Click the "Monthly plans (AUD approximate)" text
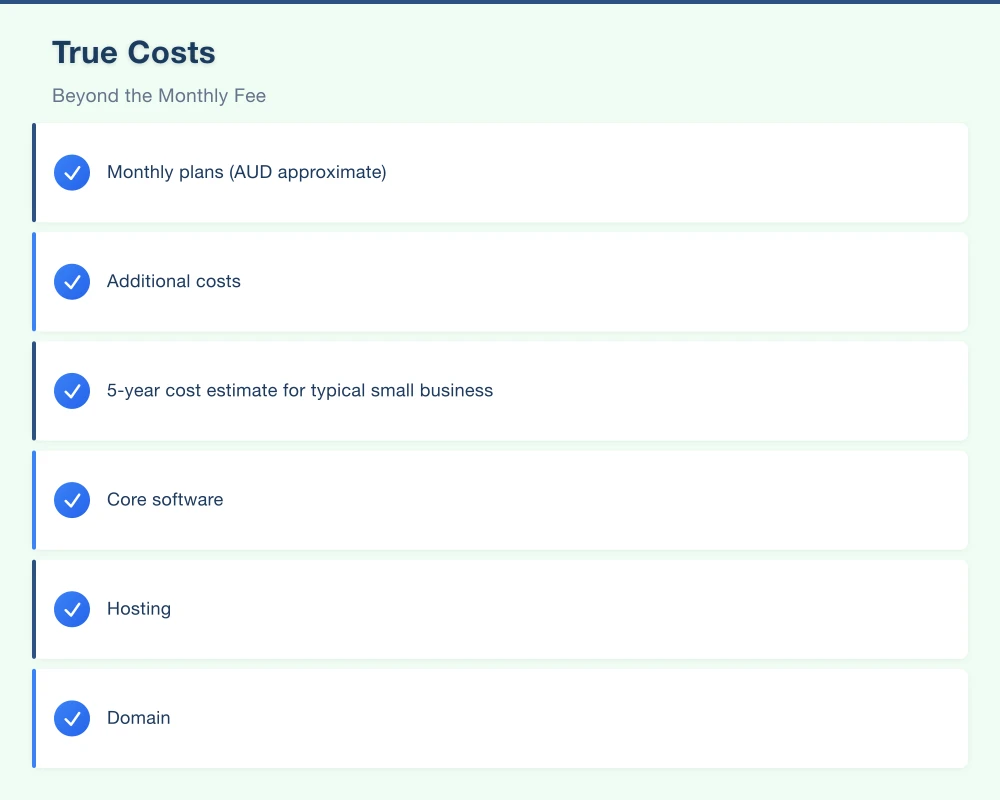This screenshot has height=800, width=1000. point(246,173)
